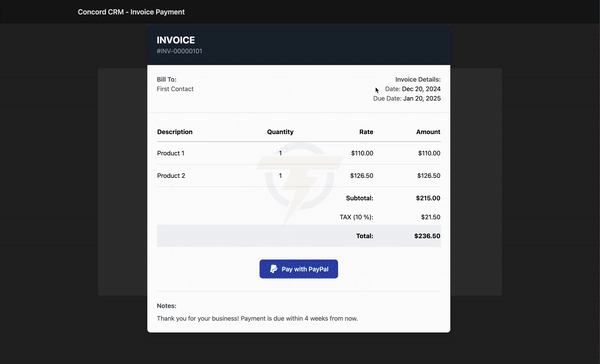Image resolution: width=600 pixels, height=364 pixels.
Task: Select the due date Jan 20, 2025
Action: [422, 98]
